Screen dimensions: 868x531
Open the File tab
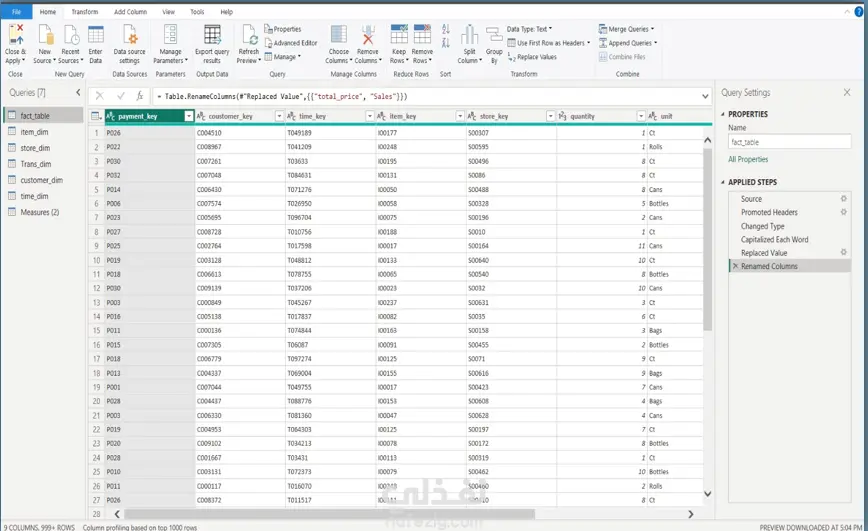17,12
